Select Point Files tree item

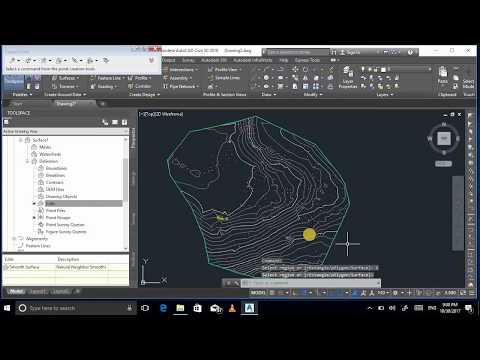tap(55, 211)
